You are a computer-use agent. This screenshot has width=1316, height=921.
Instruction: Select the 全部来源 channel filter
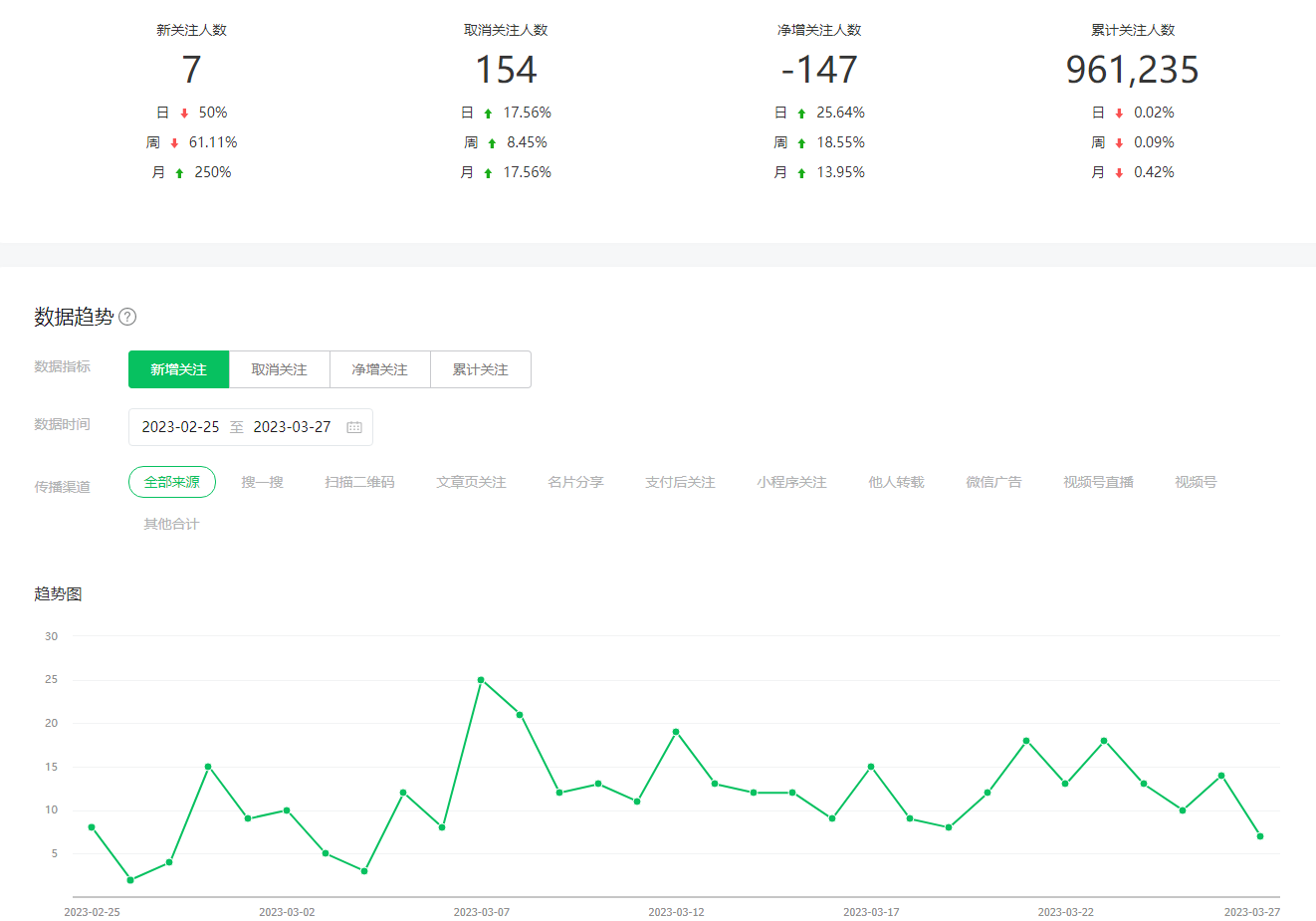pyautogui.click(x=172, y=482)
